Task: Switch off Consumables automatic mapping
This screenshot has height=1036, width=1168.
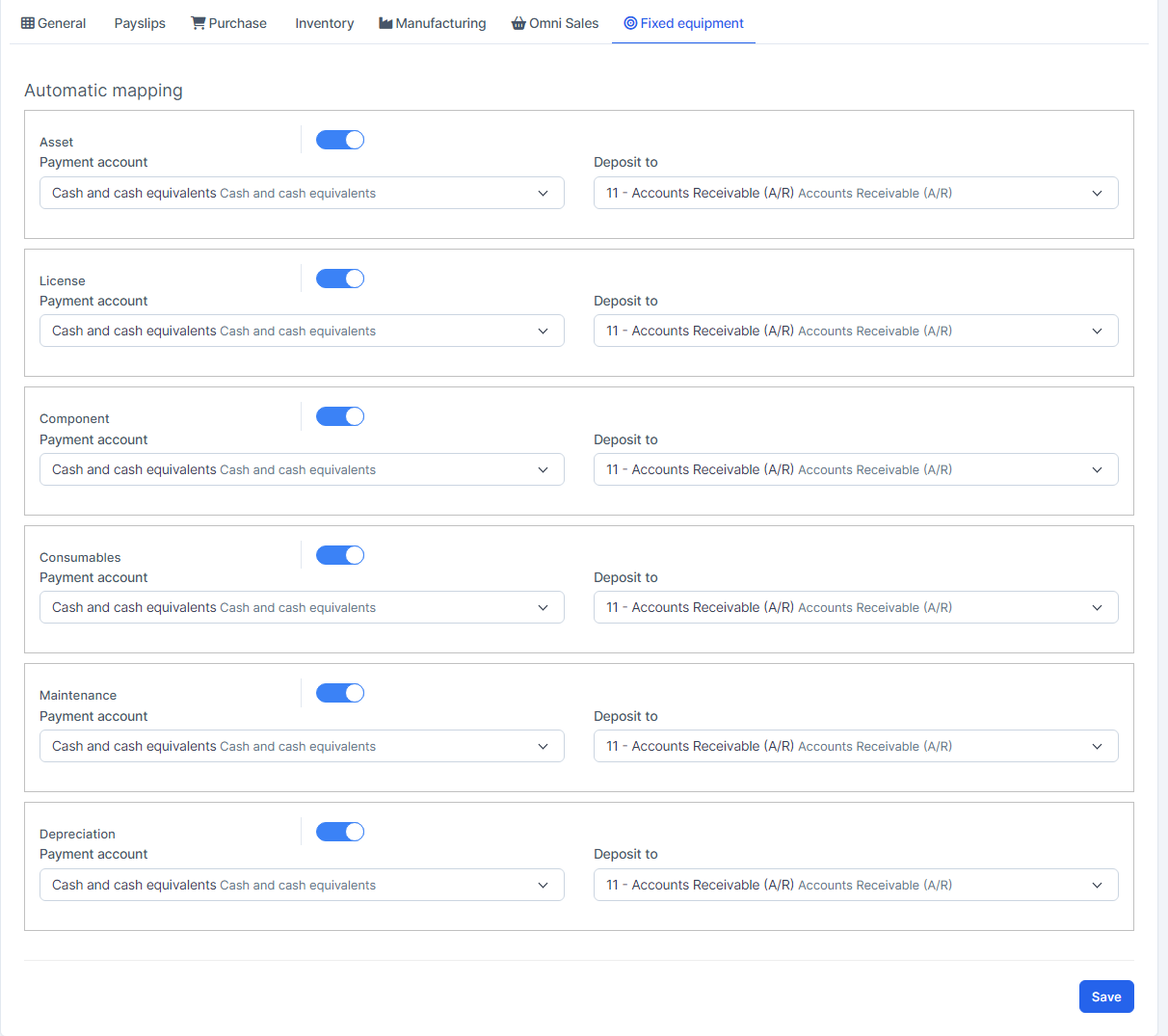Action: click(x=340, y=555)
